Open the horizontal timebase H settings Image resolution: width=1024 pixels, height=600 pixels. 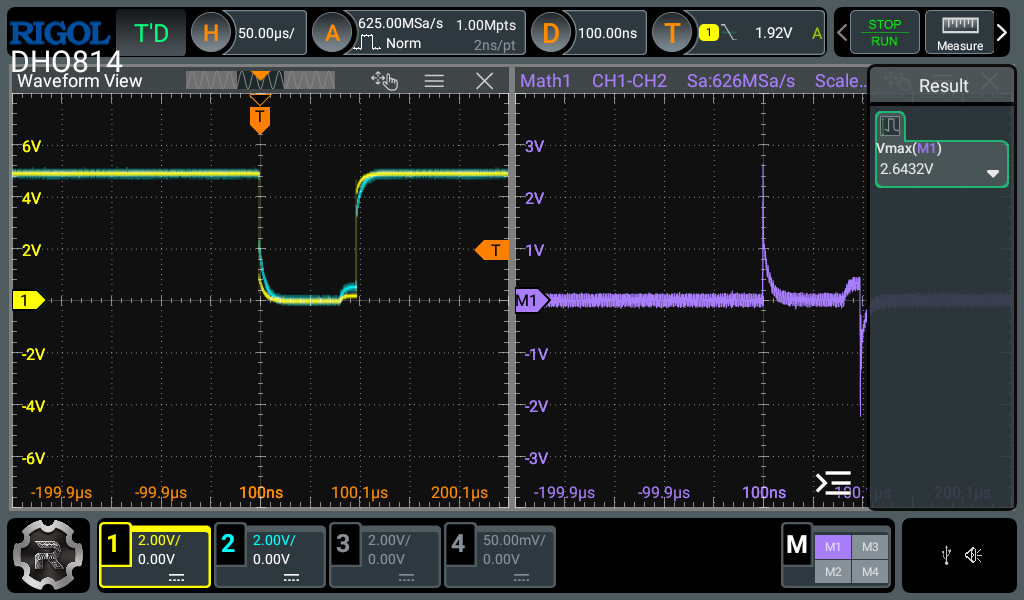(x=211, y=33)
